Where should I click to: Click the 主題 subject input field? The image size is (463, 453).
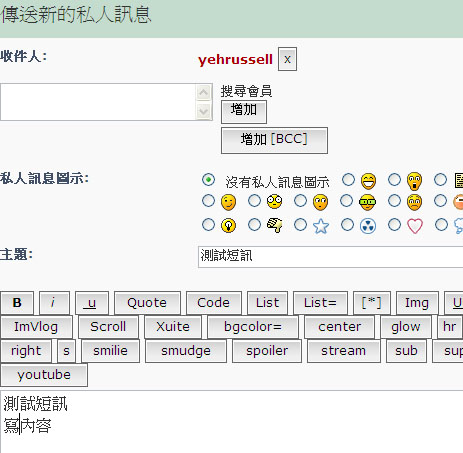click(x=330, y=257)
